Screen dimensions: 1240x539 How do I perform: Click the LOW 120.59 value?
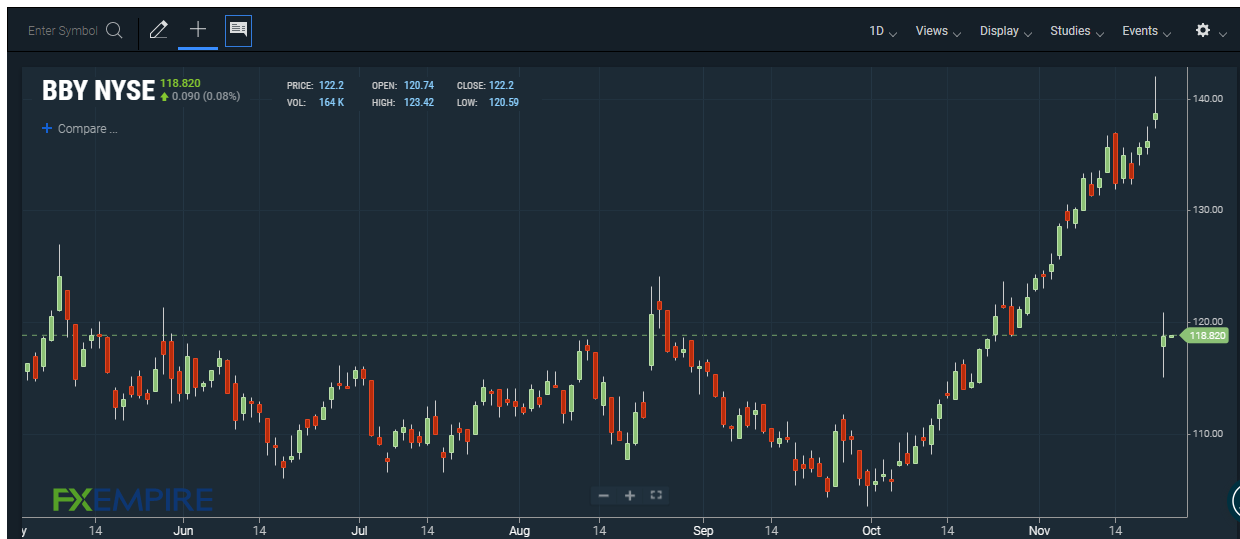pyautogui.click(x=503, y=103)
